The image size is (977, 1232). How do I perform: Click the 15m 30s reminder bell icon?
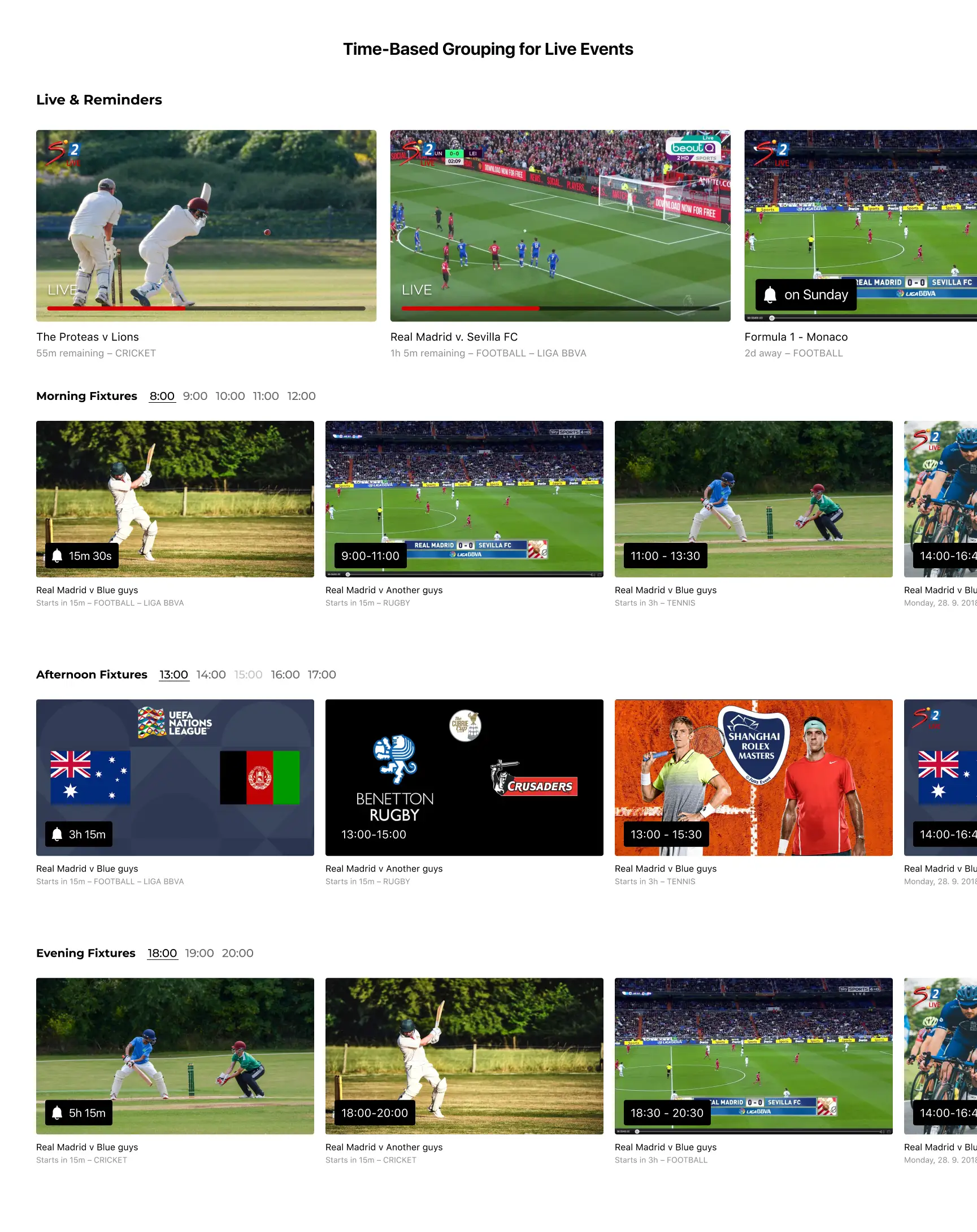(x=57, y=556)
